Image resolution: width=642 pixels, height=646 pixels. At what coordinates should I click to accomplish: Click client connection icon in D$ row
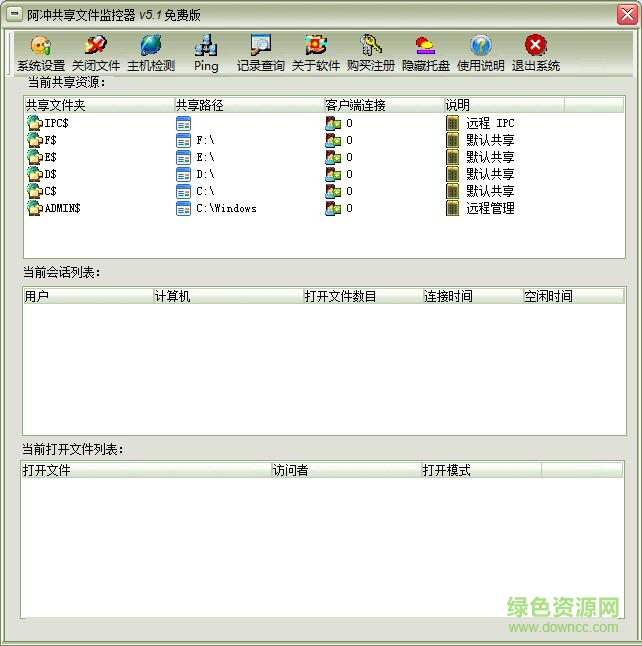tap(333, 174)
